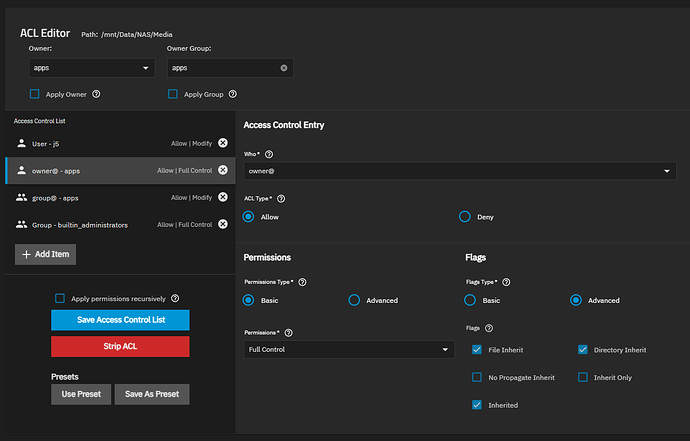Show help for Apply Owner
The height and width of the screenshot is (441, 690).
(96, 94)
